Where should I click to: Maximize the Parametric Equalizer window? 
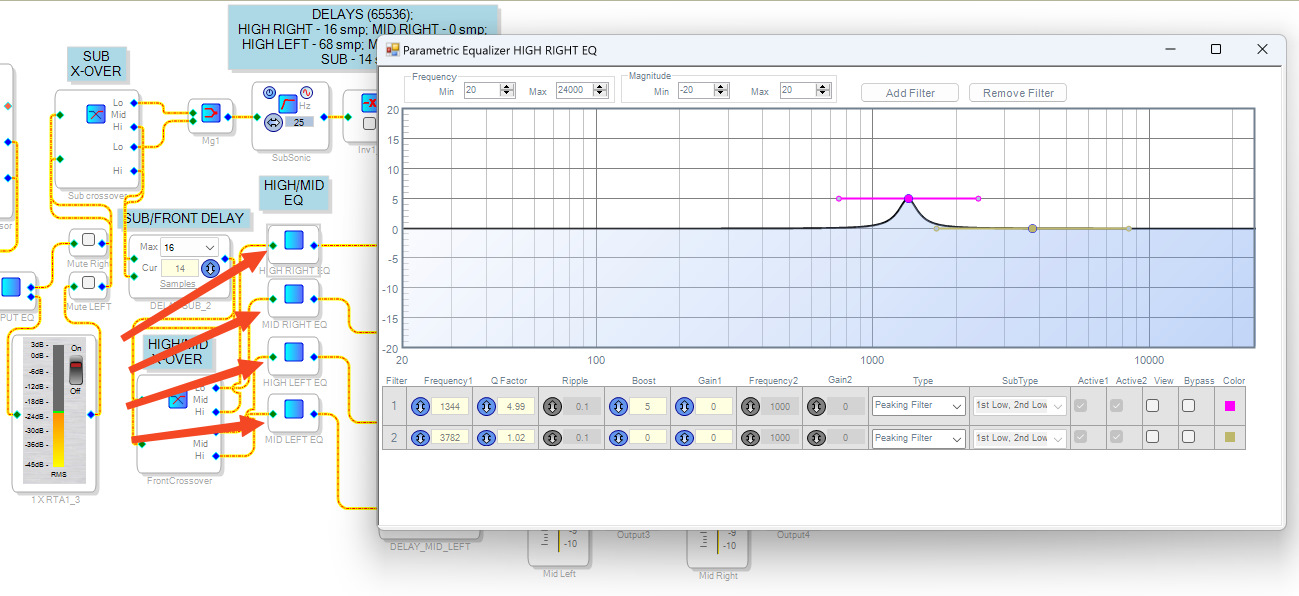click(x=1216, y=49)
